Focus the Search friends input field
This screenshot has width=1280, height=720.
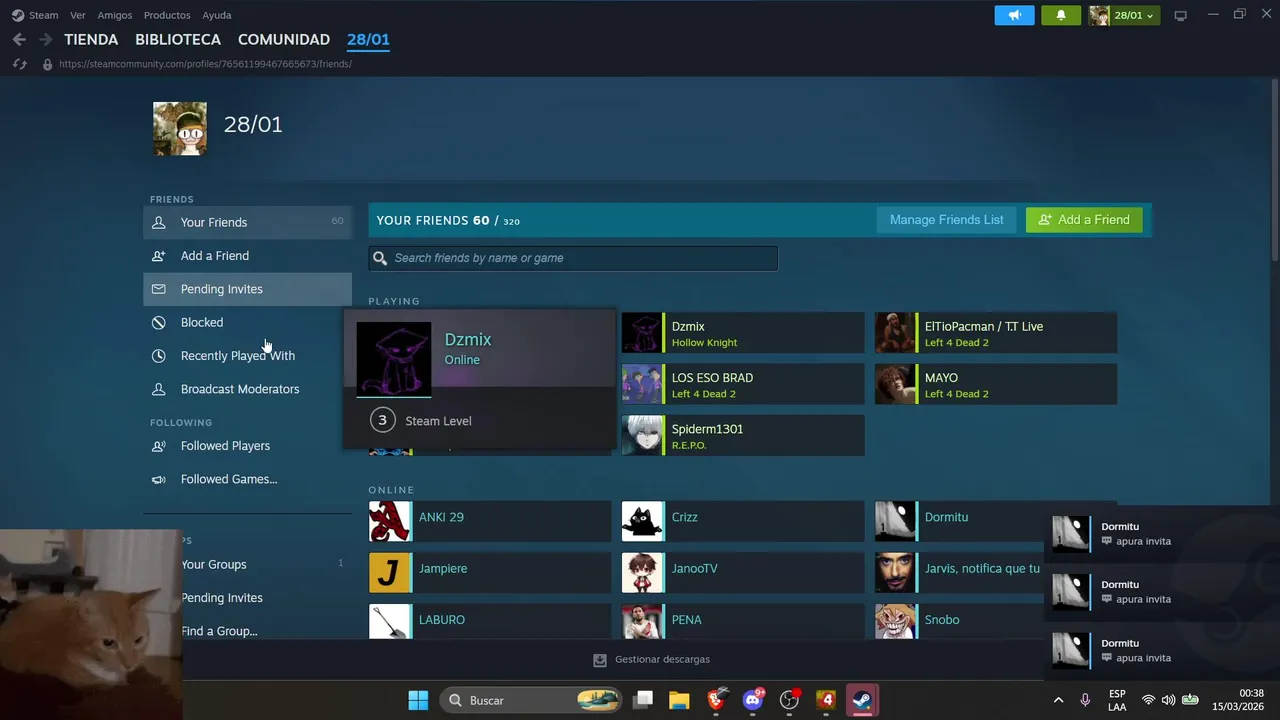(x=573, y=258)
